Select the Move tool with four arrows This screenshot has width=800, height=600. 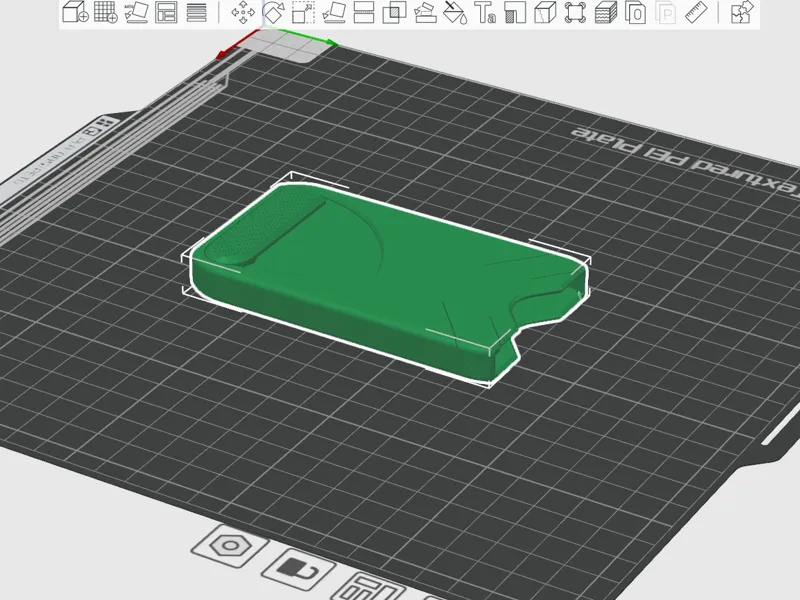(243, 12)
